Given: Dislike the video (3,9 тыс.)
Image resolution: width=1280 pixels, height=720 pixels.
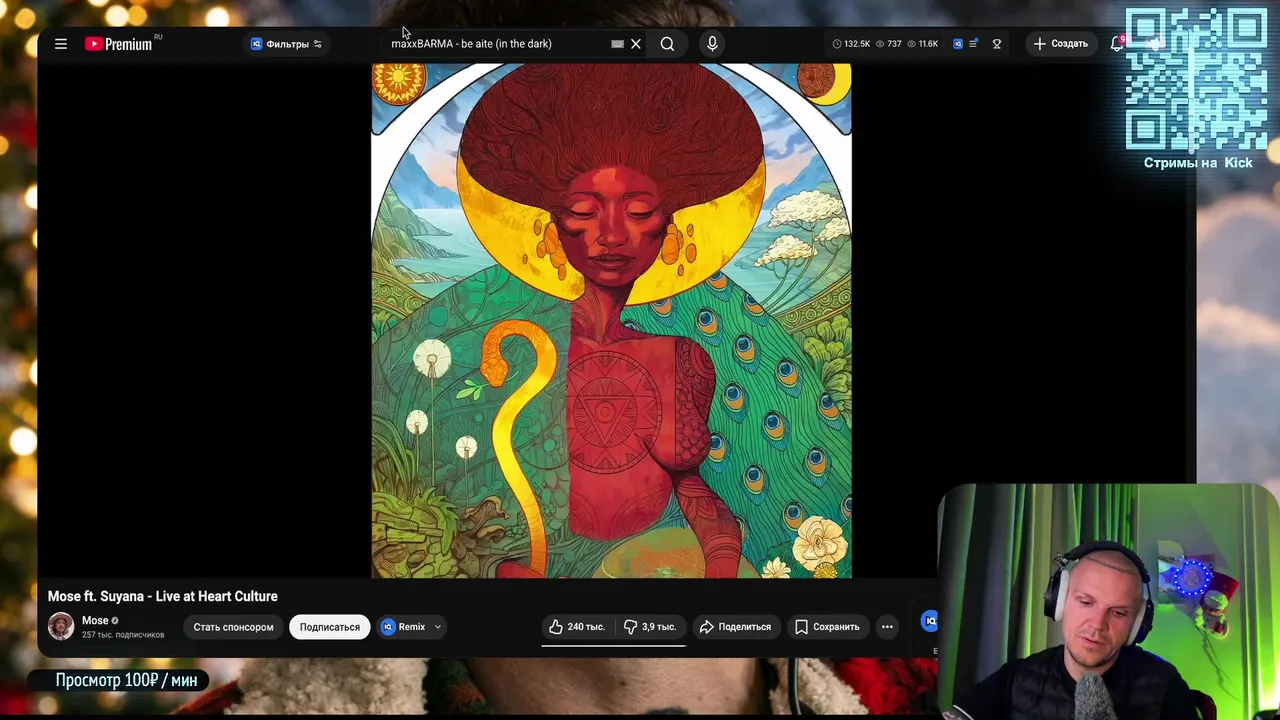Looking at the screenshot, I should point(650,627).
